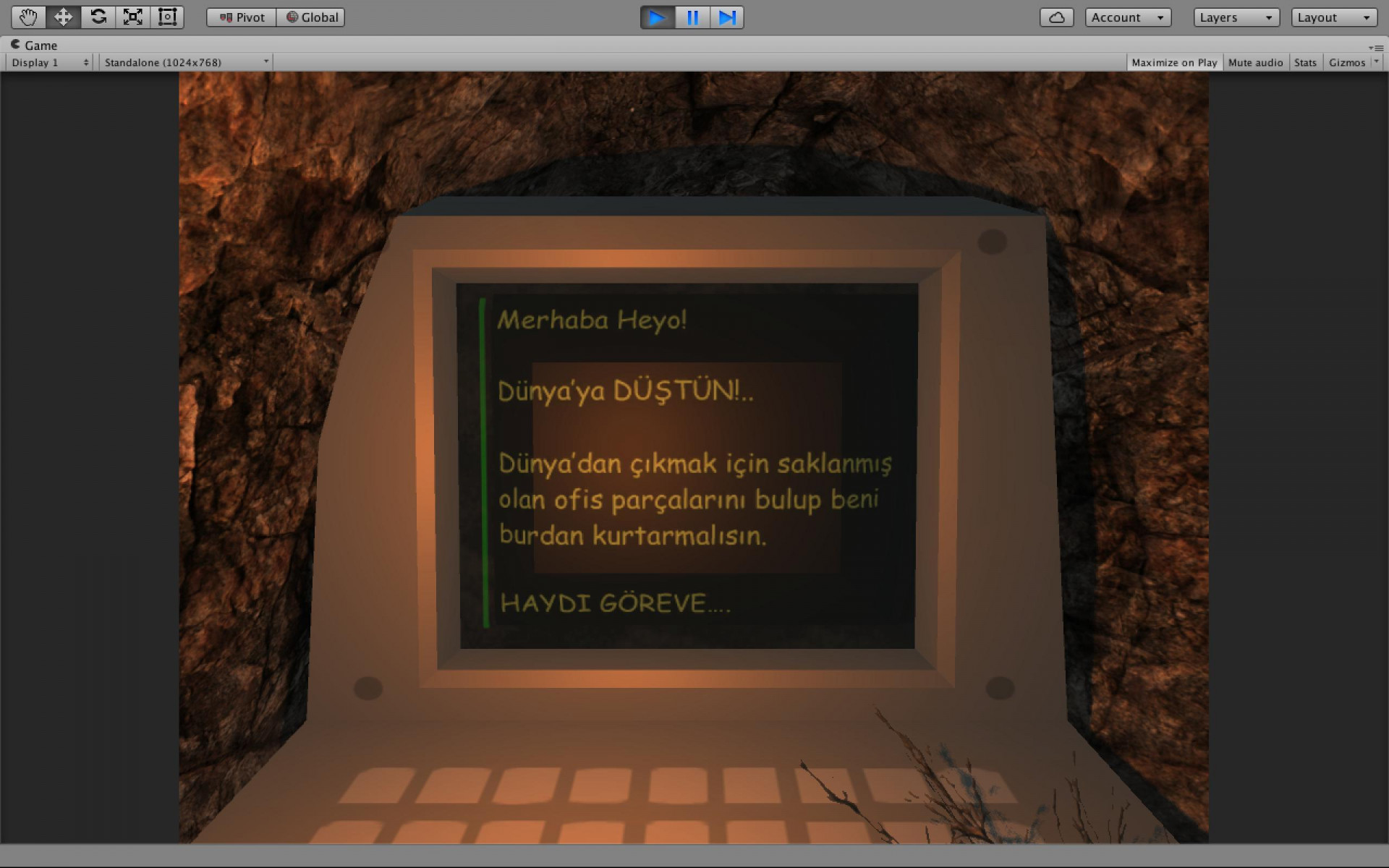Open the Cloud services panel
Image resolution: width=1389 pixels, height=868 pixels.
pos(1057,17)
